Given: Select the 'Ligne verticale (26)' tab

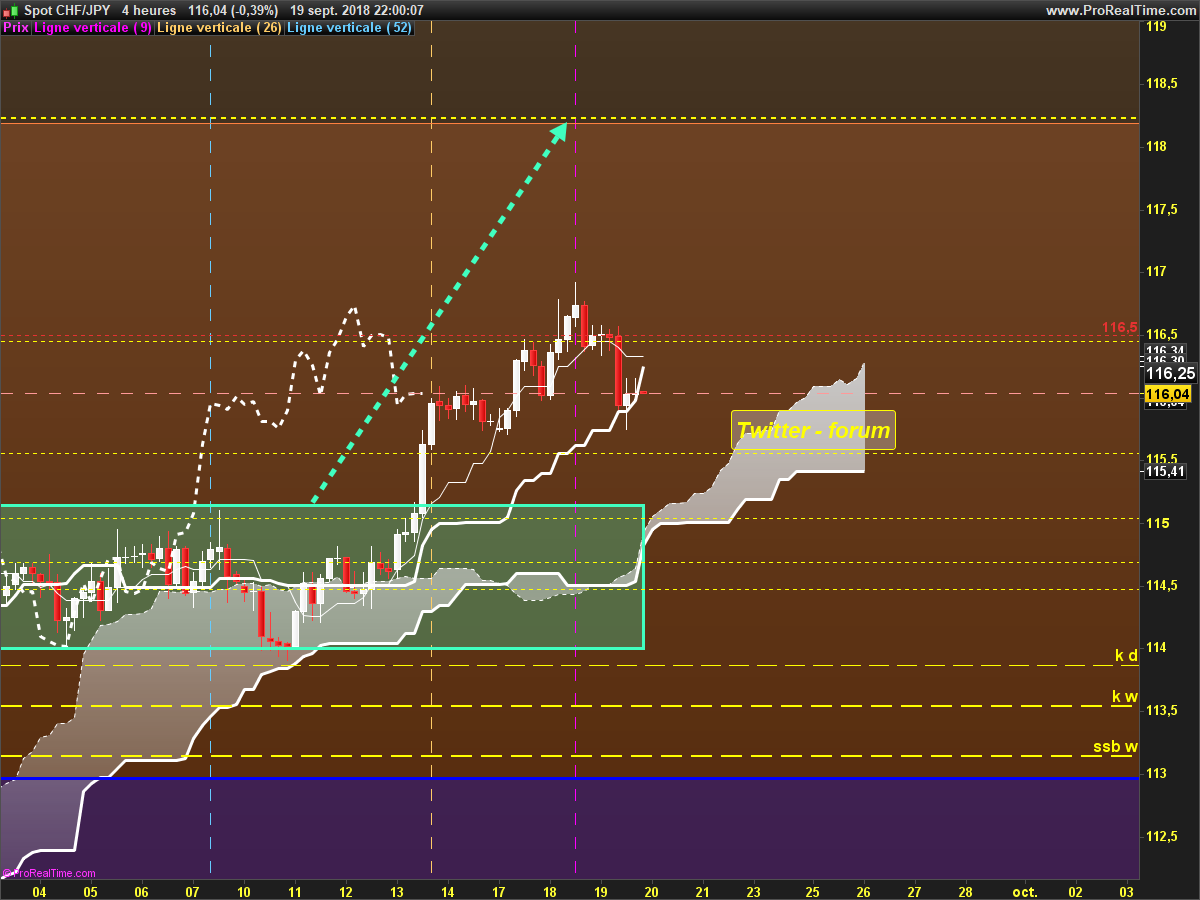Looking at the screenshot, I should coord(219,28).
